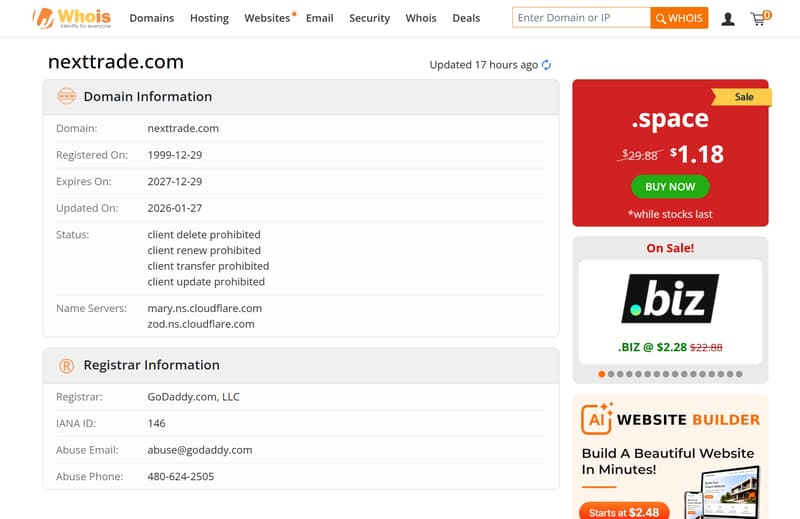Click the nexttrade.com page heading

(116, 62)
